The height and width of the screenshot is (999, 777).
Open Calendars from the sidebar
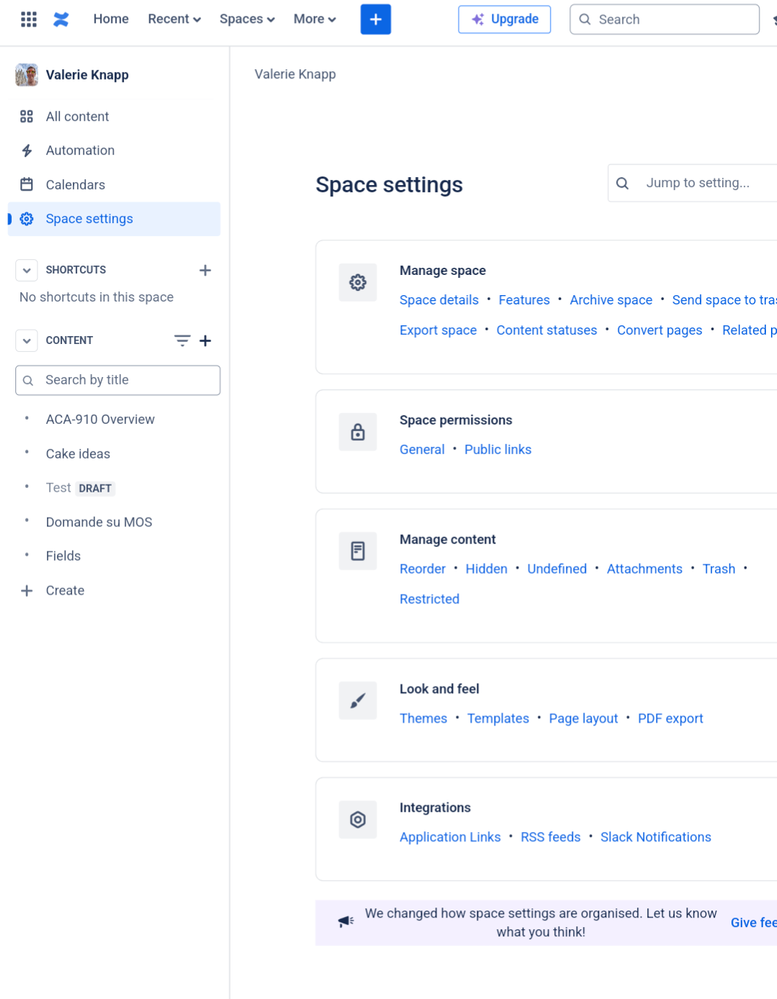pos(26,184)
